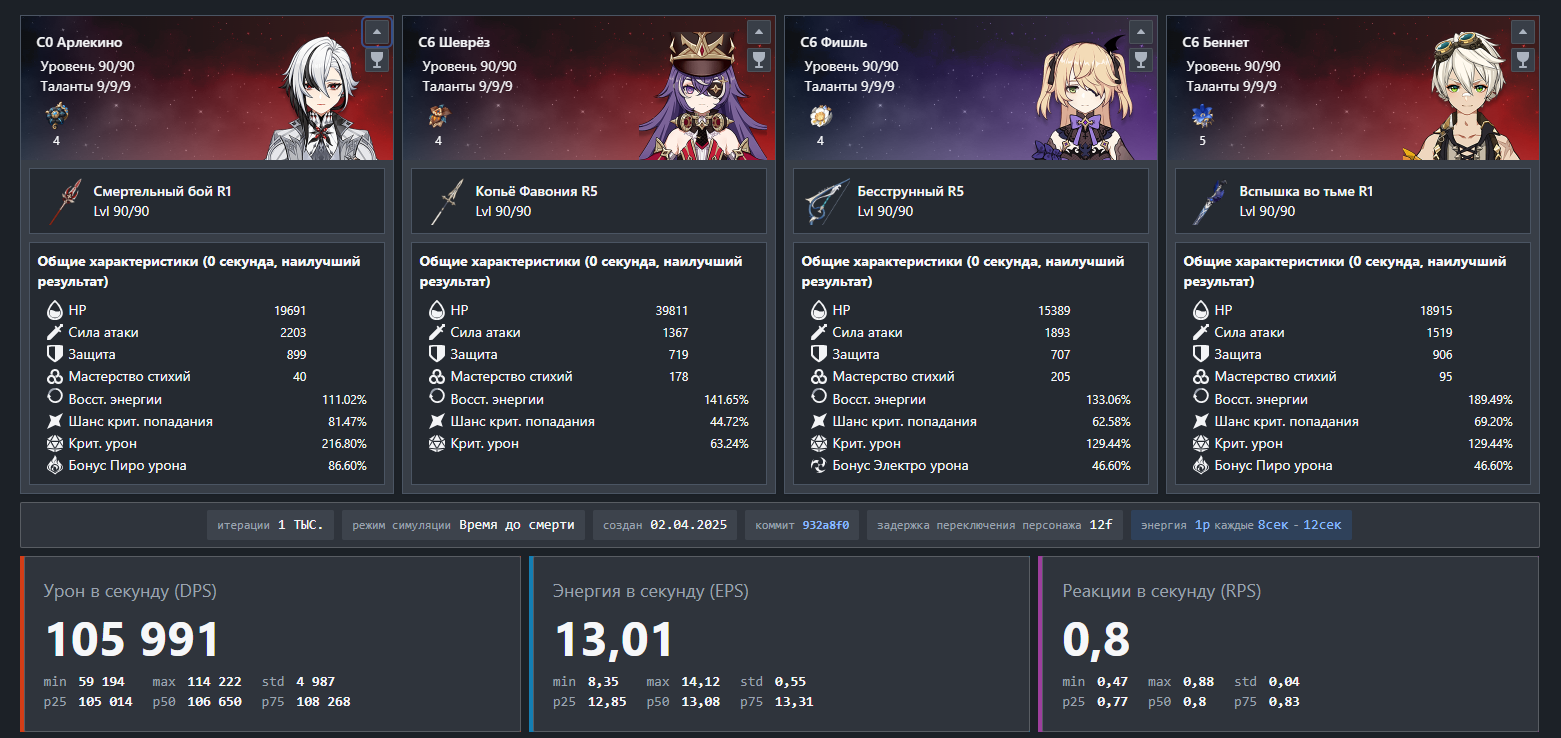1561x738 pixels.
Task: Click the Смертельный бой R1 weapon name
Action: coord(162,191)
